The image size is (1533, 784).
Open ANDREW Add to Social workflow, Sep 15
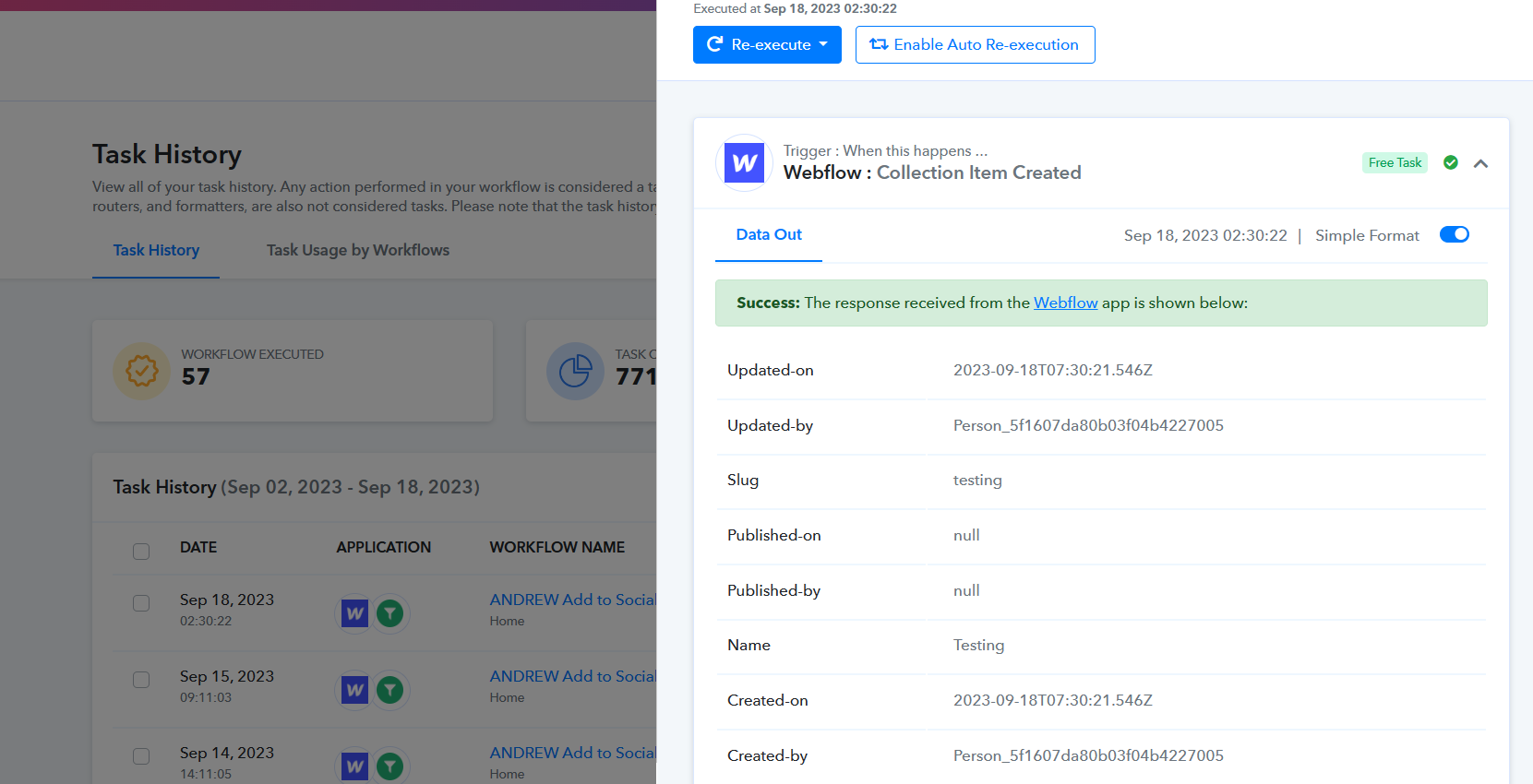[x=572, y=676]
